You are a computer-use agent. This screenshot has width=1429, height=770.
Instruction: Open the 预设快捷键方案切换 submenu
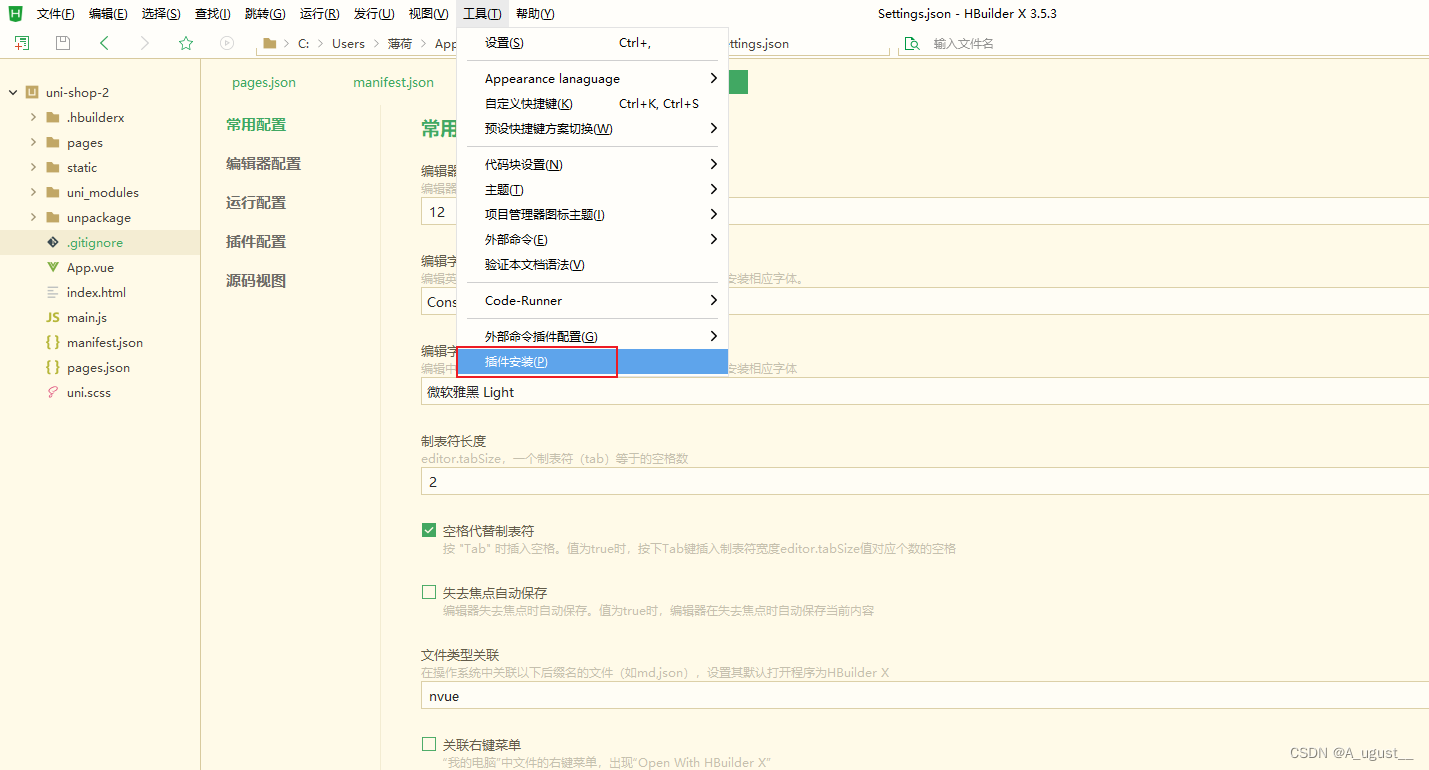click(x=592, y=128)
